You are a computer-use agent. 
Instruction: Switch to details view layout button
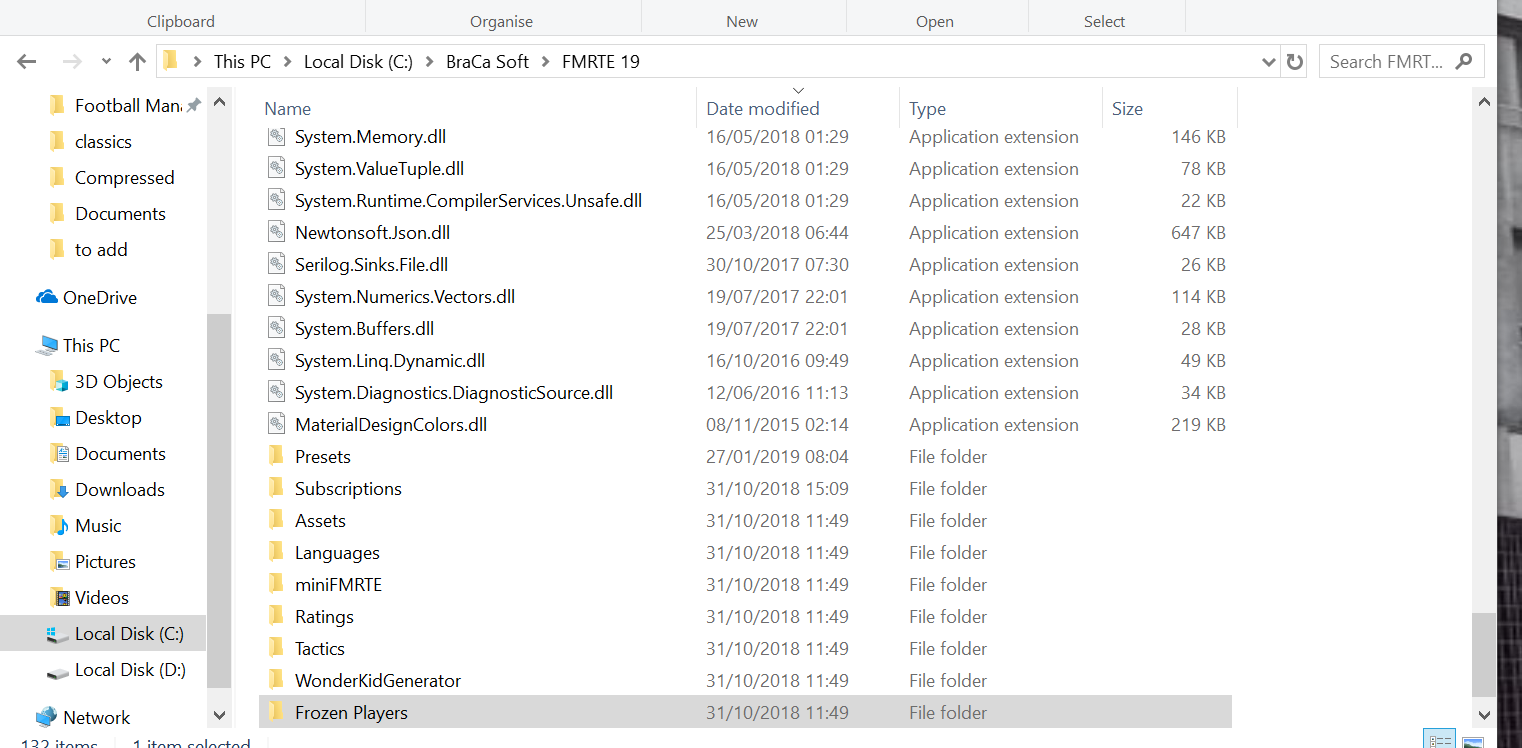point(1441,741)
